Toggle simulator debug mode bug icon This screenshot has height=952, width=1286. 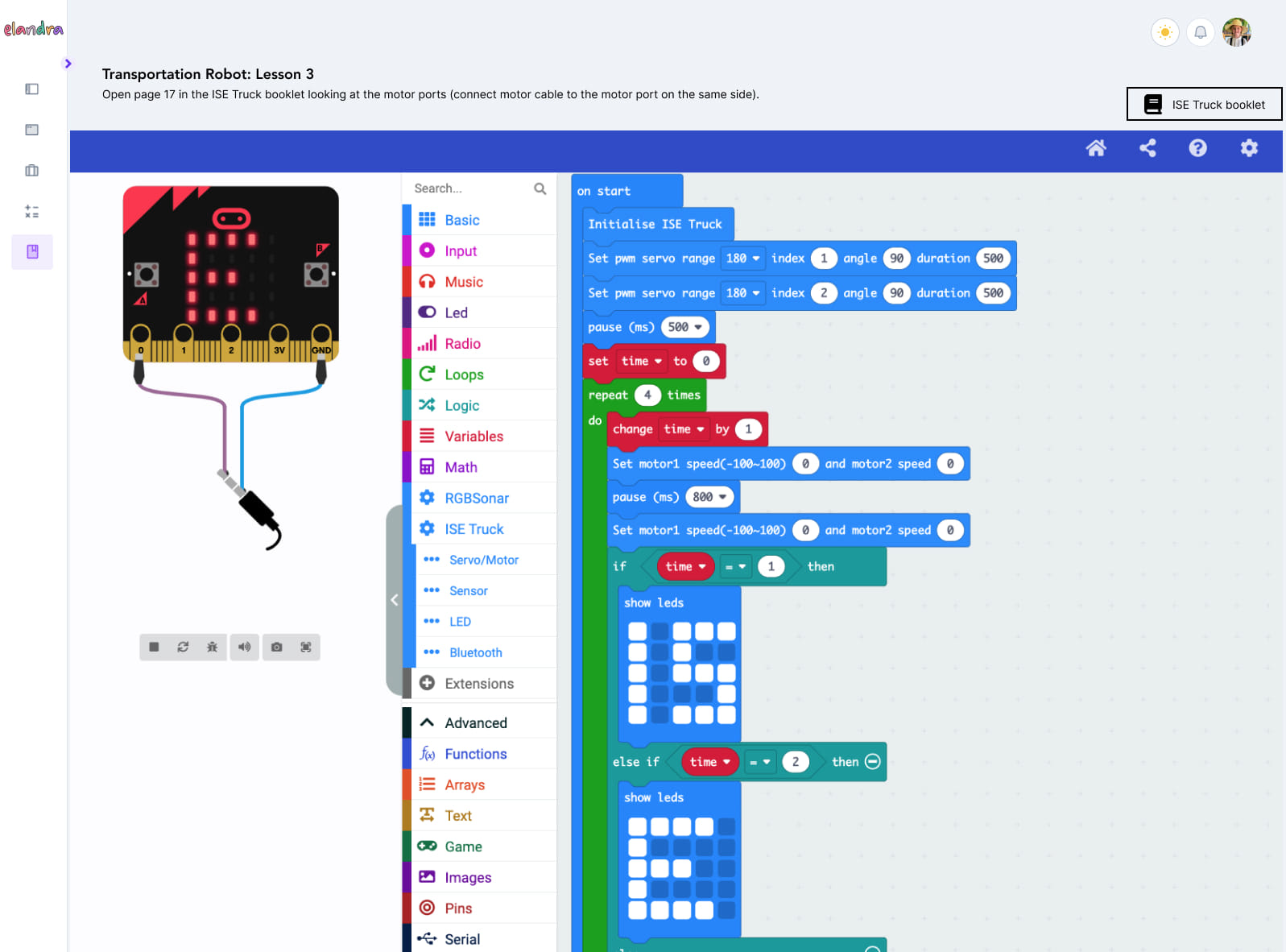pyautogui.click(x=213, y=648)
